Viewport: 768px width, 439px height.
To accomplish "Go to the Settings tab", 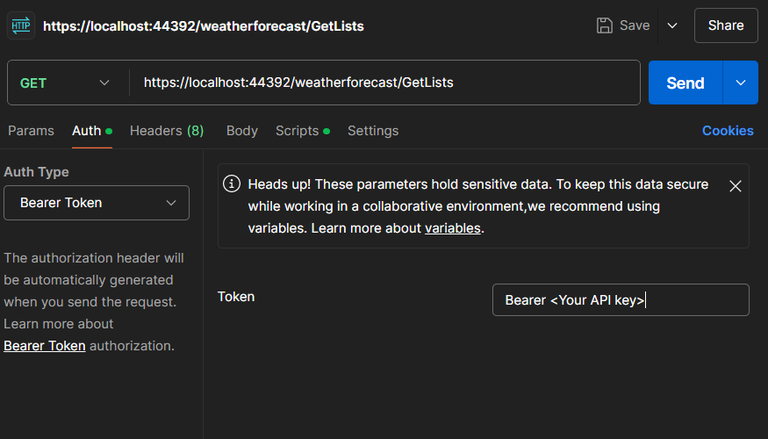I will pyautogui.click(x=373, y=131).
